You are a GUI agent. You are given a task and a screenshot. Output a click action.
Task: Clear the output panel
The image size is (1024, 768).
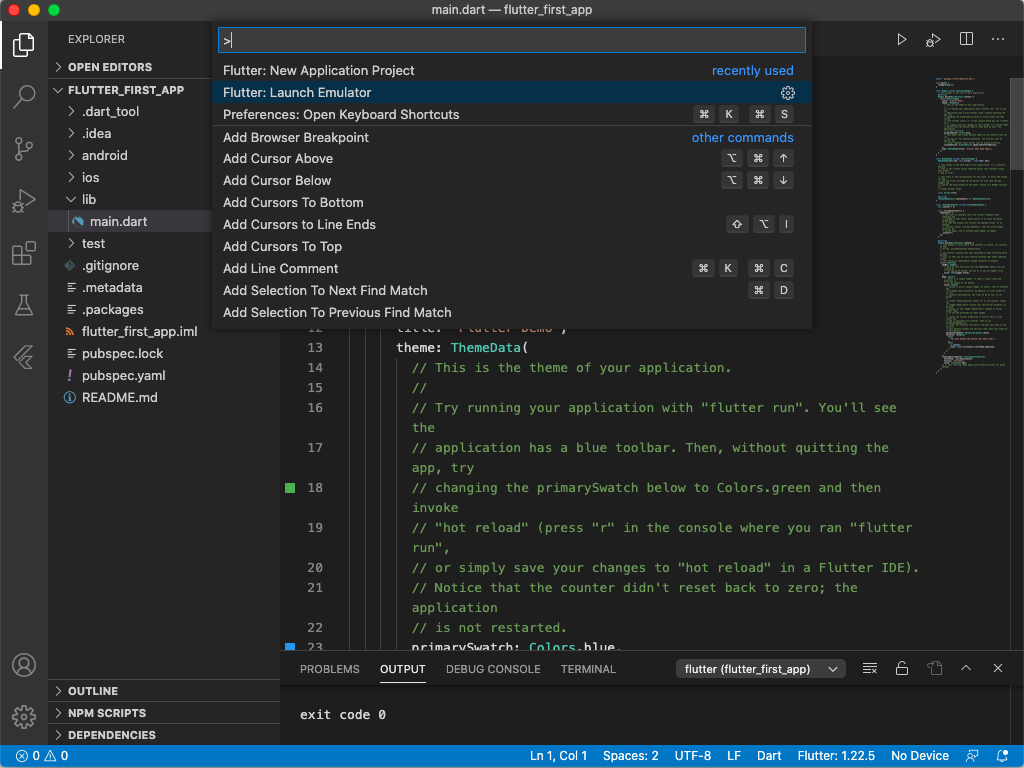869,668
